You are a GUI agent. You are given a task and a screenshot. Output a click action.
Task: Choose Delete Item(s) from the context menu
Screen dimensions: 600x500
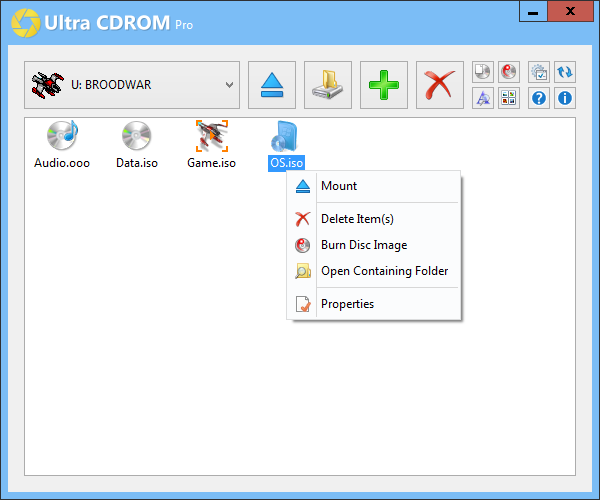click(x=374, y=219)
